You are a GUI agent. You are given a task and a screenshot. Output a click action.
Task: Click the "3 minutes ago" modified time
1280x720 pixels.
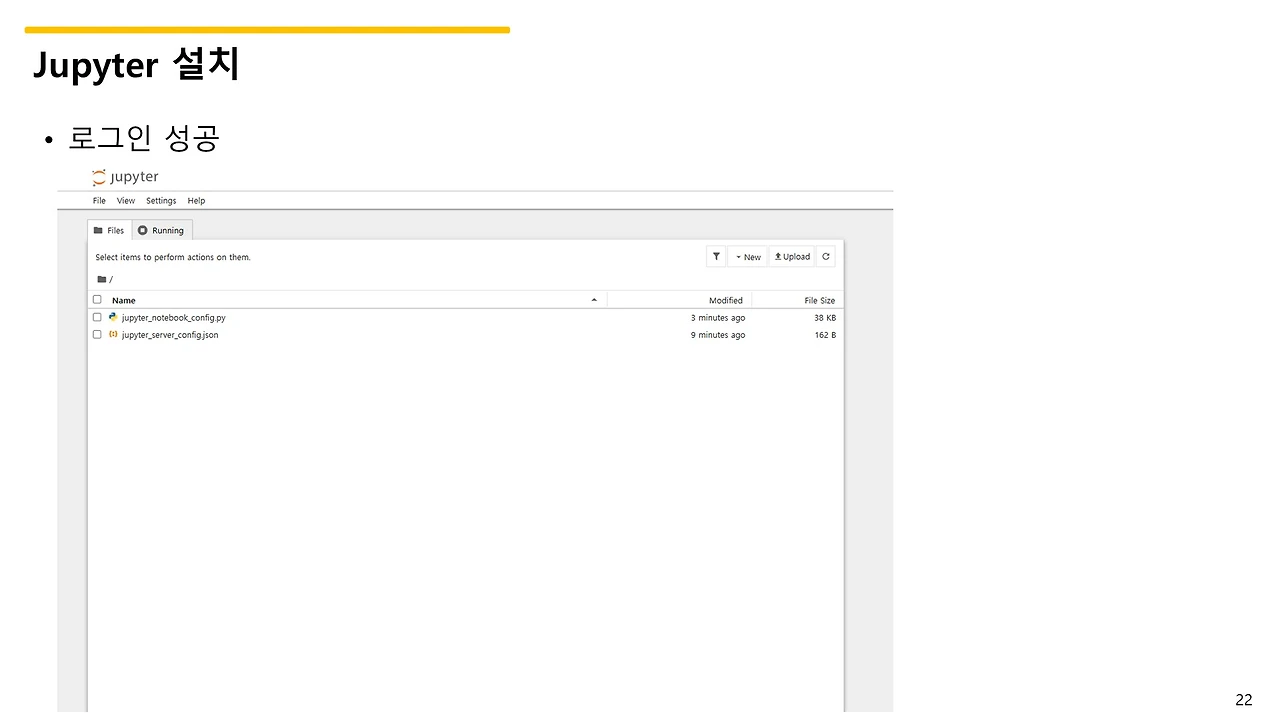click(x=718, y=318)
